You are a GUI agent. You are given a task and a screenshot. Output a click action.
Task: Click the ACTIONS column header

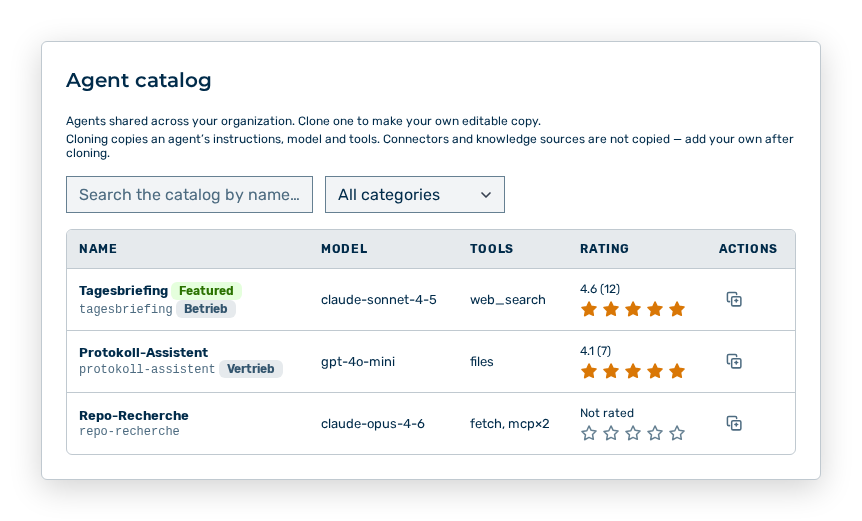(748, 249)
